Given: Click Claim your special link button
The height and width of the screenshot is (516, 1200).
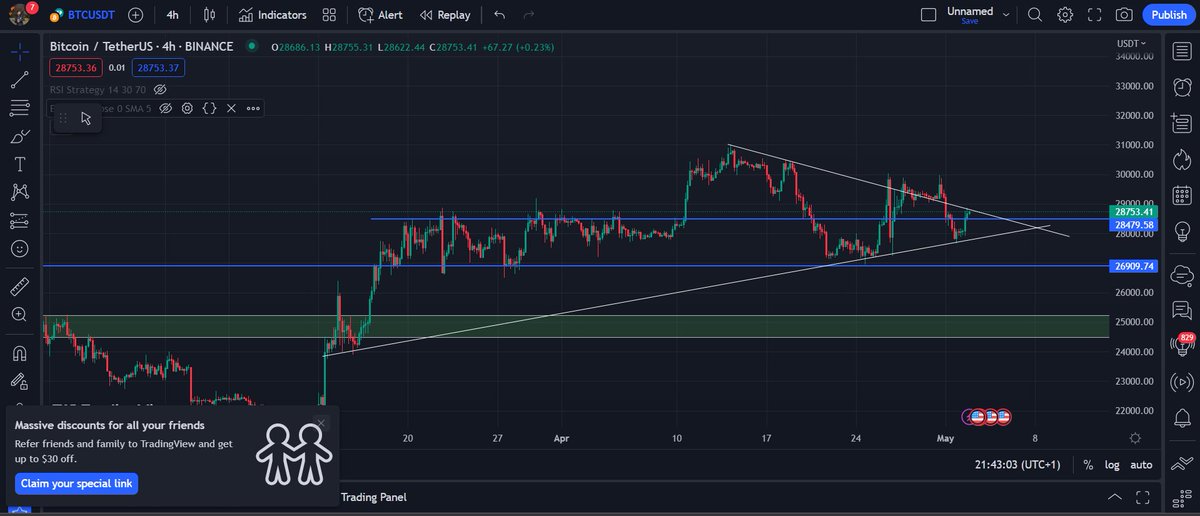Looking at the screenshot, I should (x=77, y=484).
